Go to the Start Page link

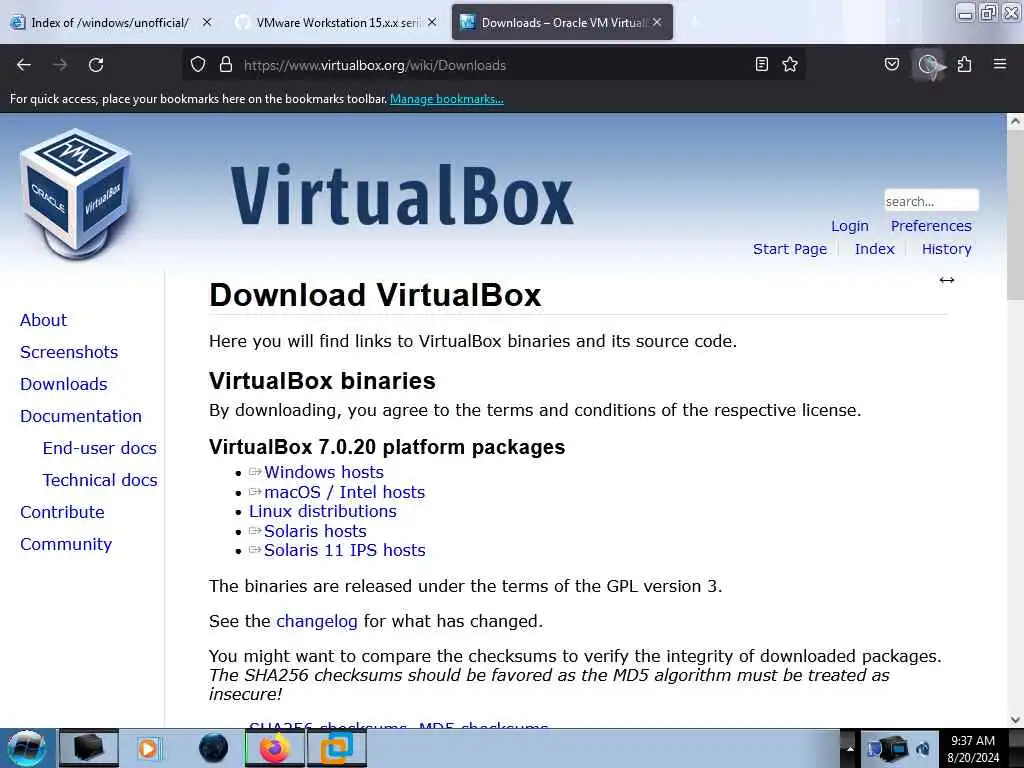click(x=790, y=249)
